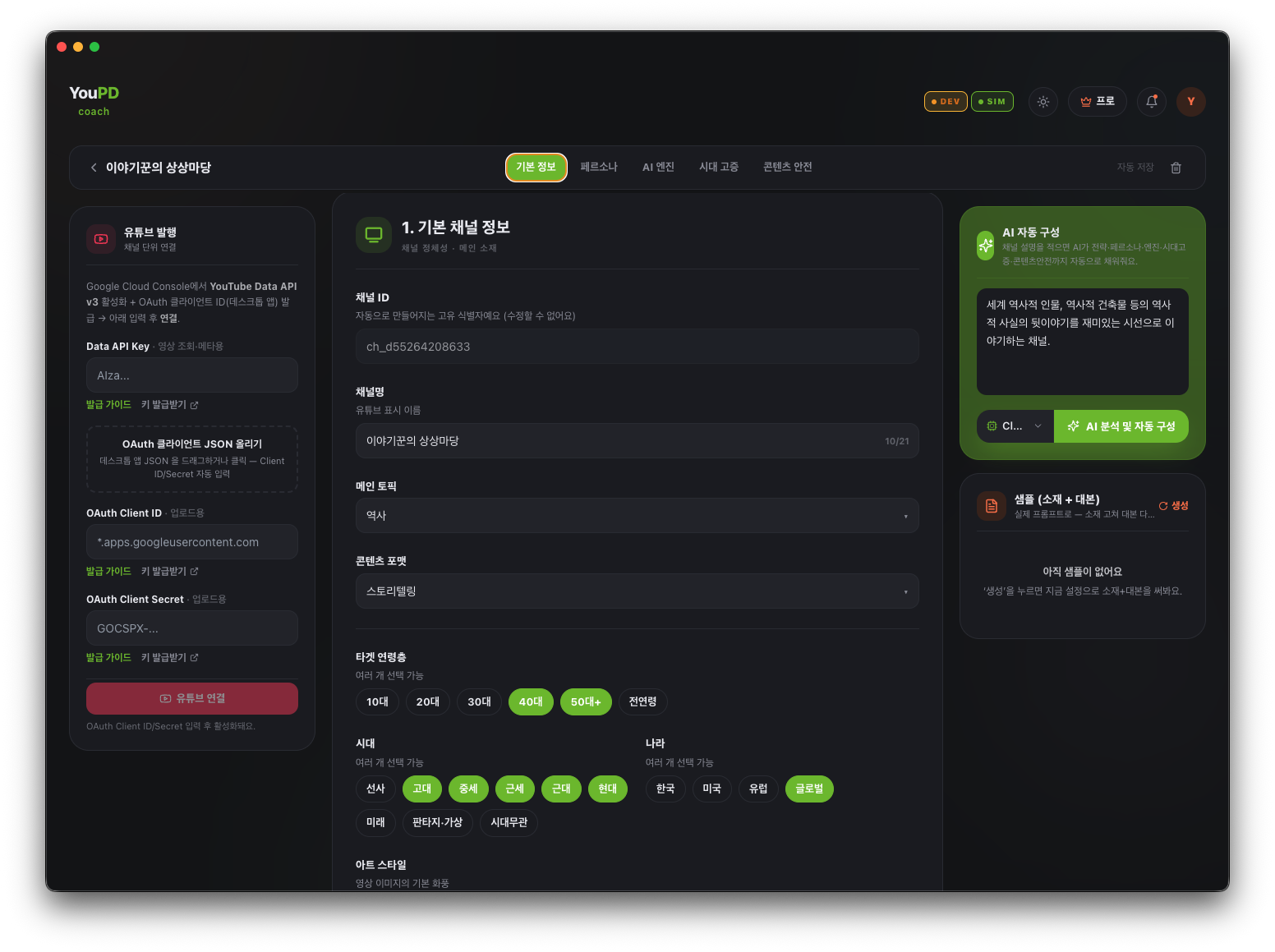This screenshot has height=952, width=1275.
Task: Deselect the 40대 age chip
Action: 531,702
